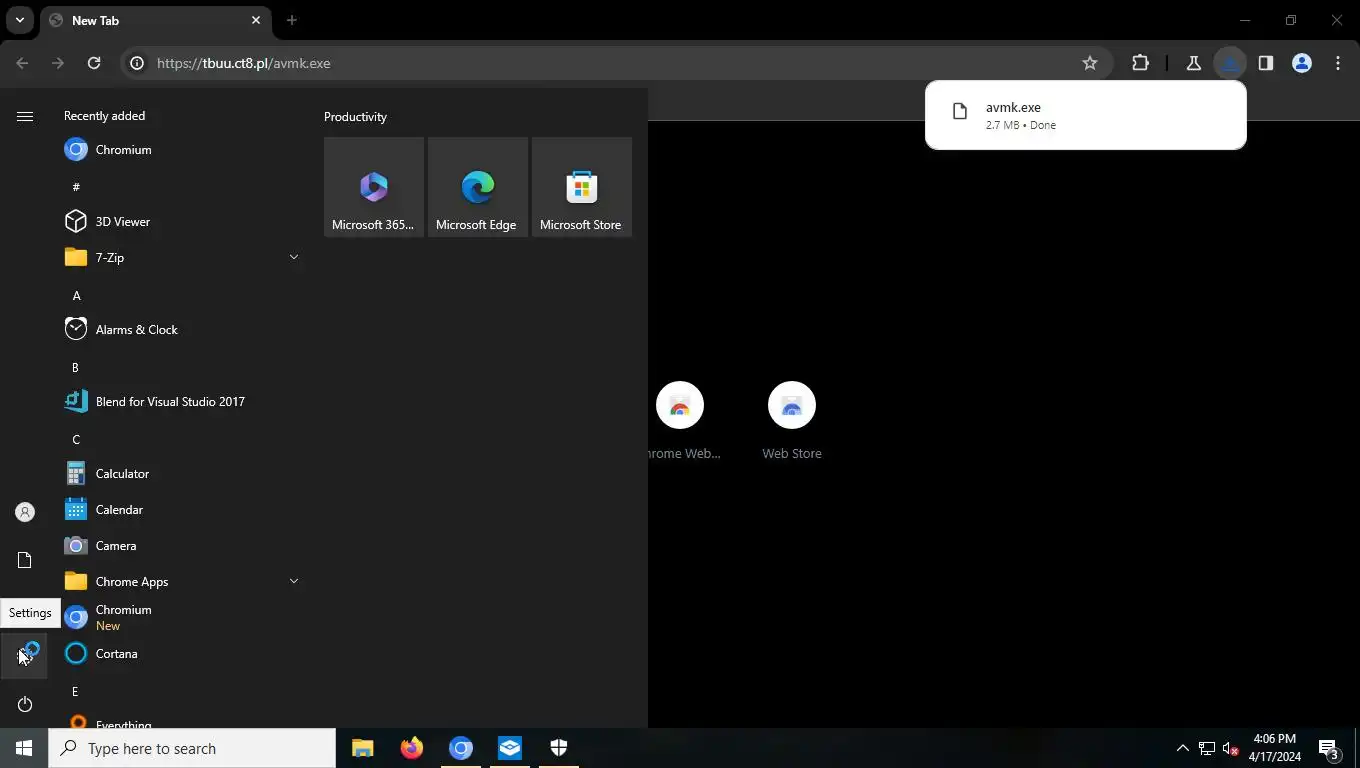Expand the Start menu hamburger

[x=25, y=116]
